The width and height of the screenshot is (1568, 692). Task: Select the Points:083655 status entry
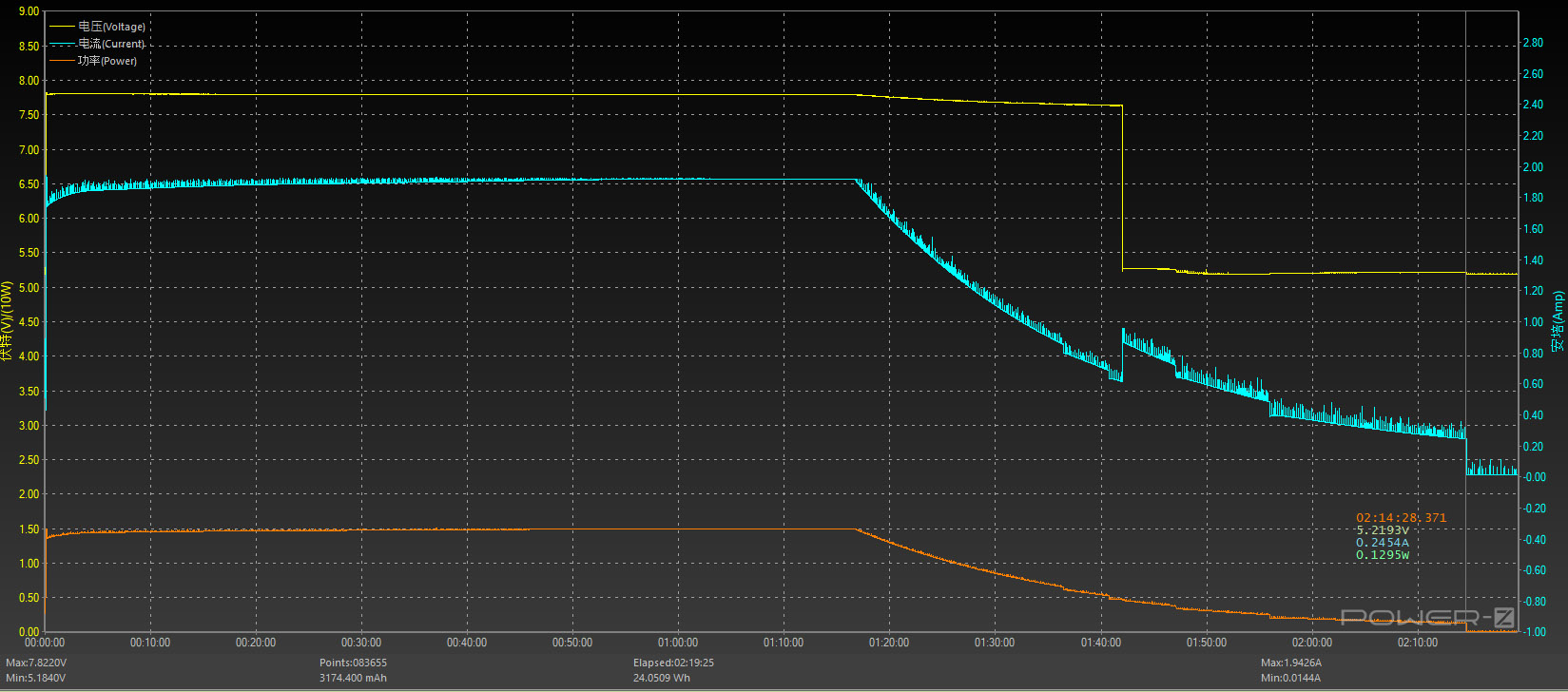353,663
